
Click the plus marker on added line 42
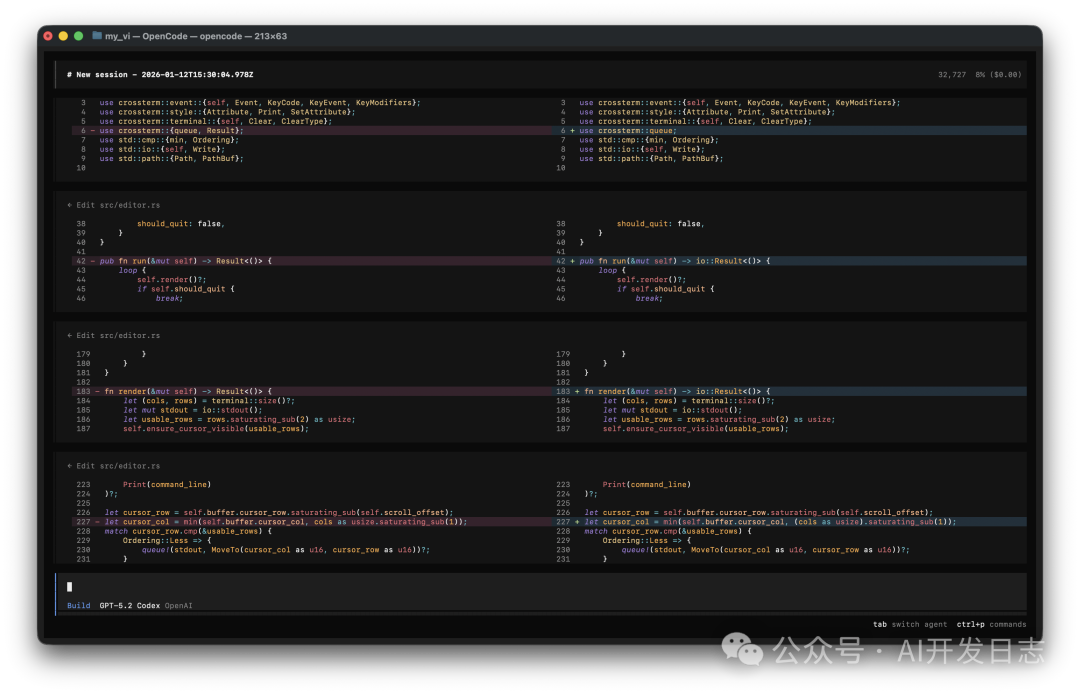(x=572, y=261)
